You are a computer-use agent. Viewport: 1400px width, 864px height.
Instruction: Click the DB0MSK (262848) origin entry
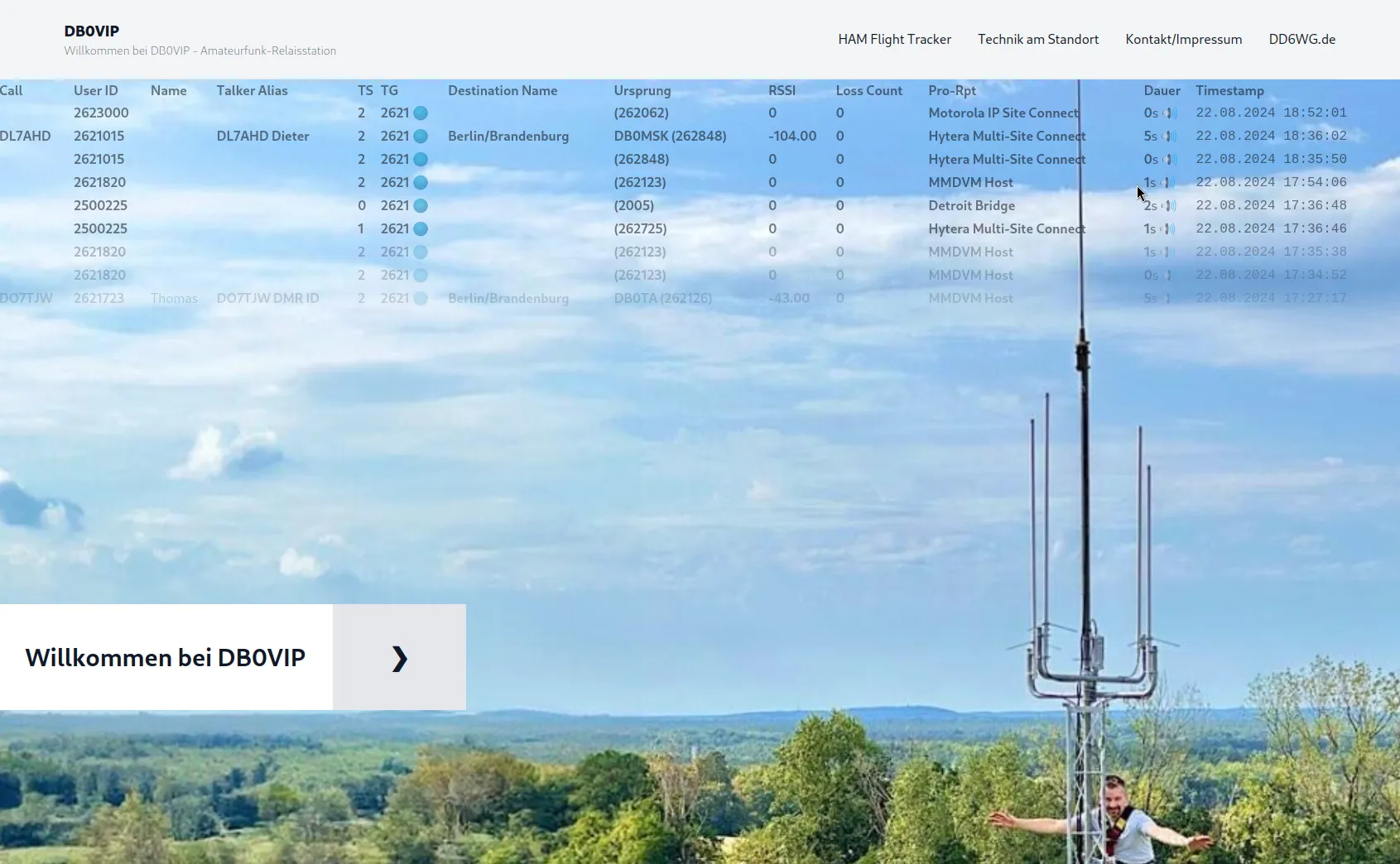click(670, 137)
